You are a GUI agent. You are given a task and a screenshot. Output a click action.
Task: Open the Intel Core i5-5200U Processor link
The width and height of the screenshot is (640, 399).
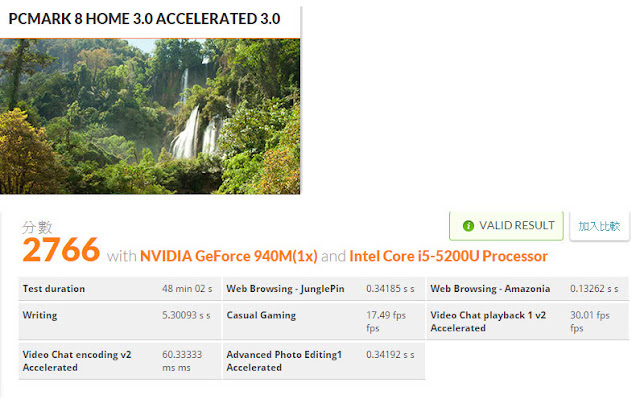click(x=448, y=256)
